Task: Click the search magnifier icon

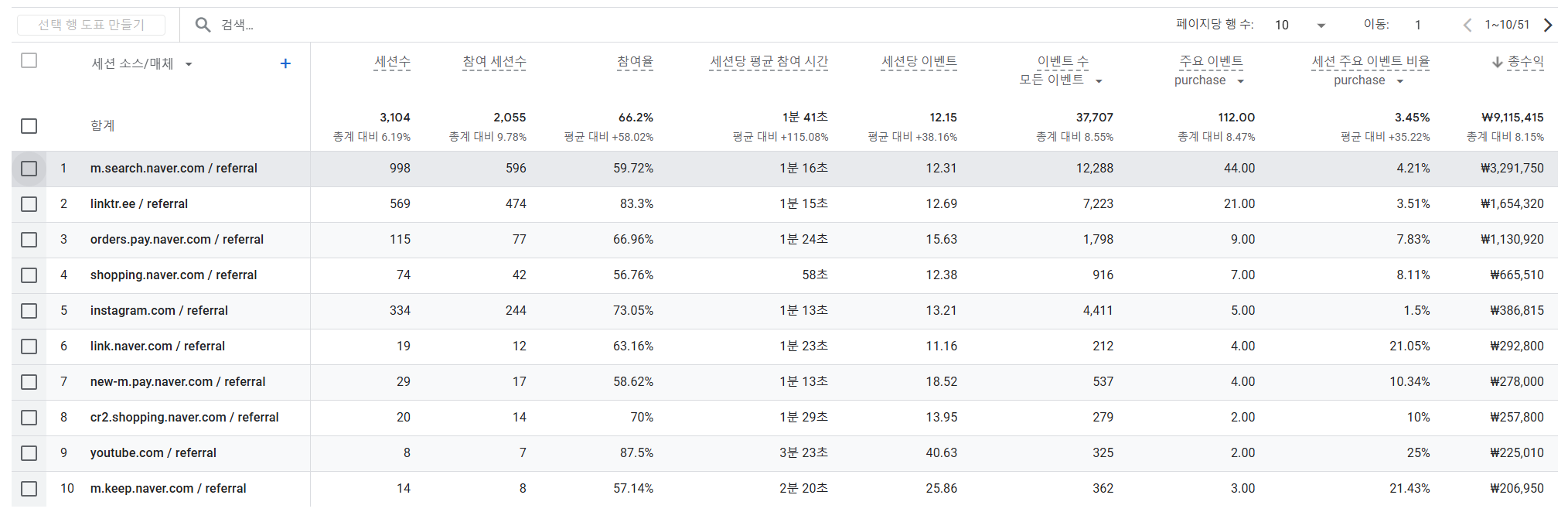Action: click(203, 25)
